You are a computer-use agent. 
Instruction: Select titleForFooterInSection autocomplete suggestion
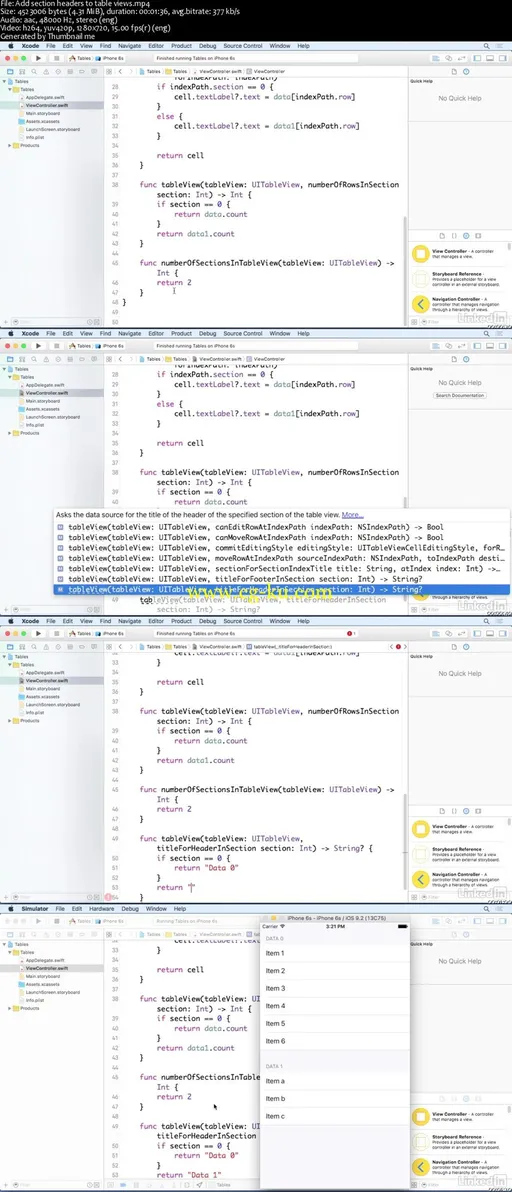(283, 579)
